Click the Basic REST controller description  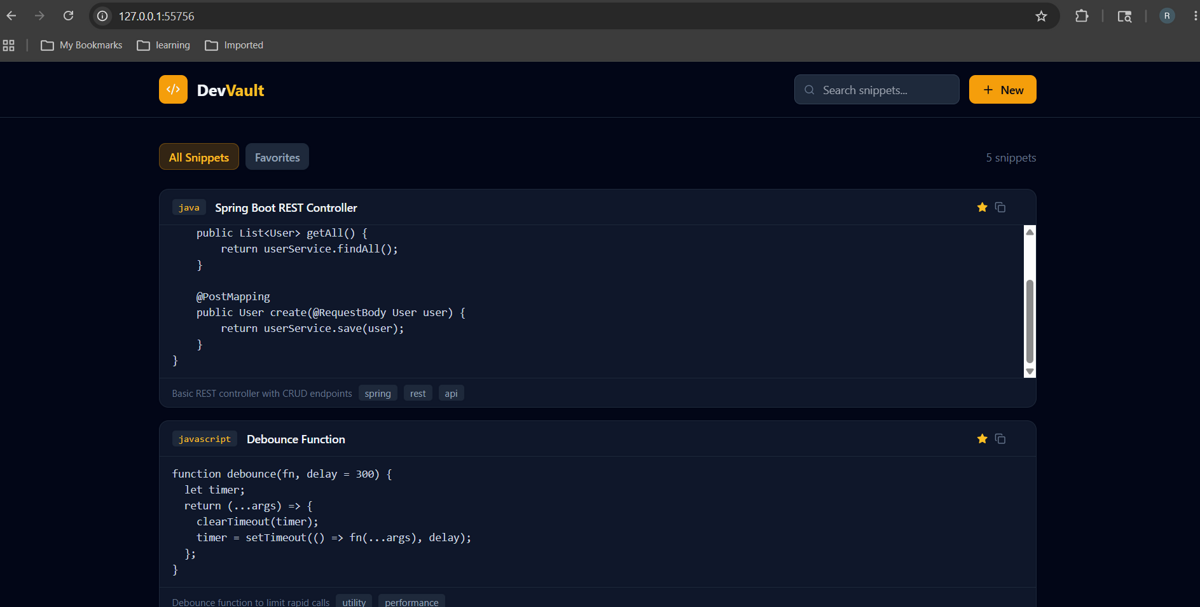click(x=262, y=394)
